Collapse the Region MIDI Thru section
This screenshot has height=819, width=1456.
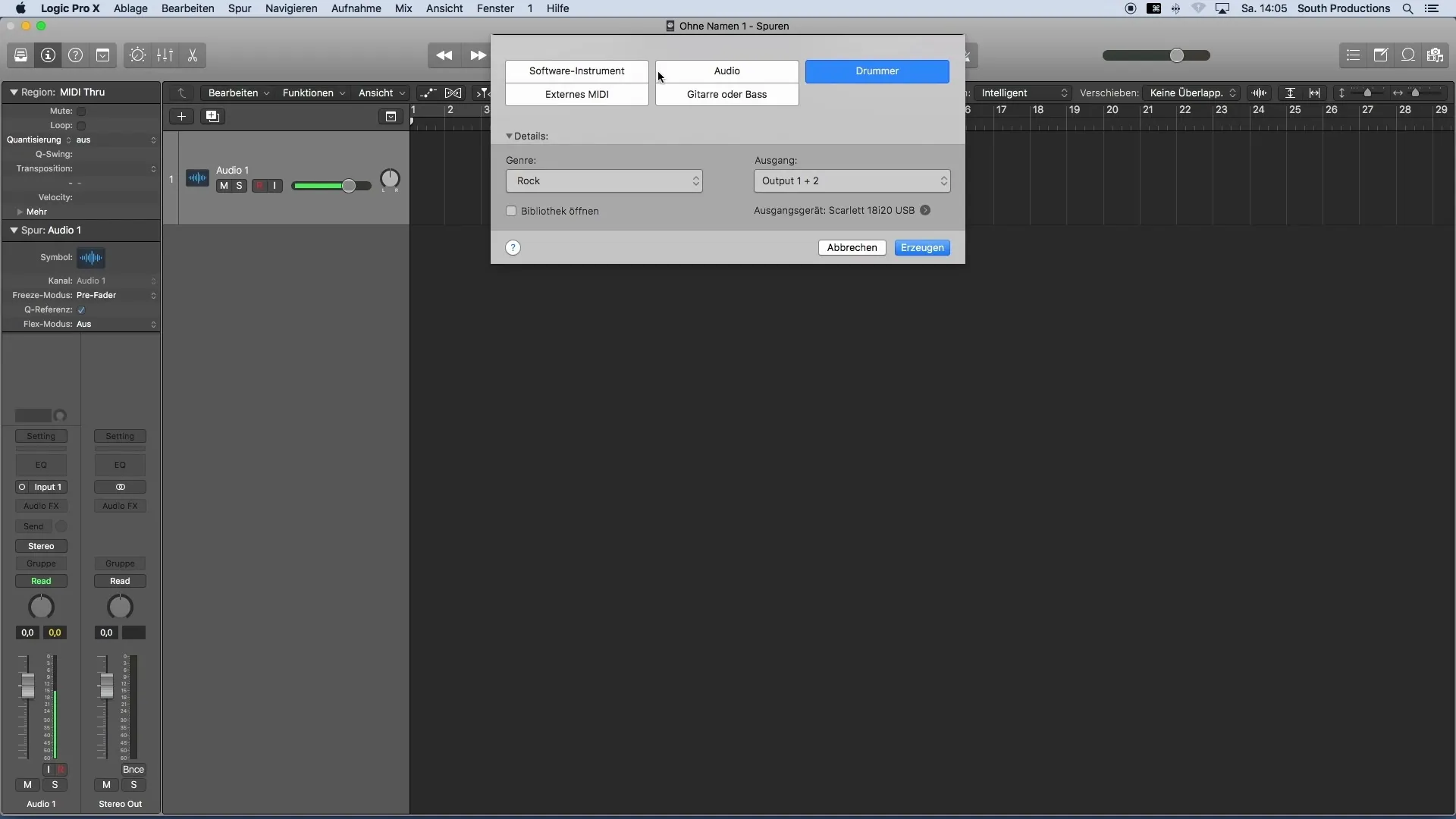tap(14, 93)
